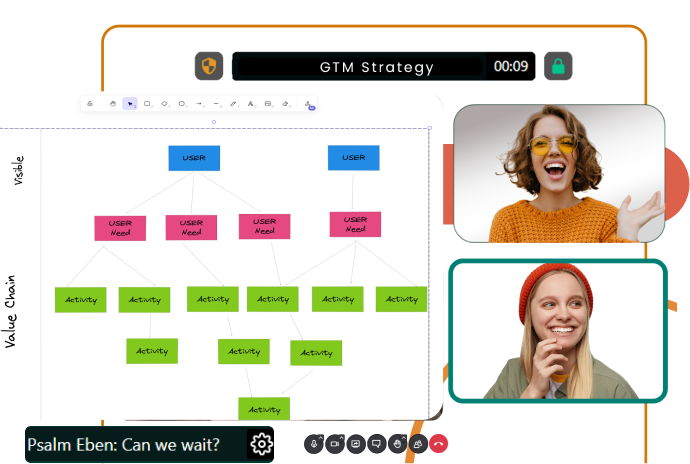This screenshot has width=690, height=464.
Task: Select the text tool
Action: coord(251,104)
